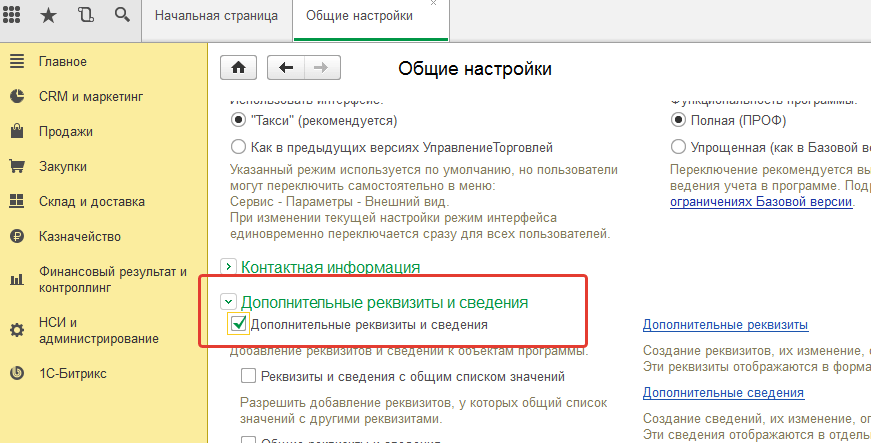Expand the Контактная информация group
The image size is (871, 443).
point(228,267)
